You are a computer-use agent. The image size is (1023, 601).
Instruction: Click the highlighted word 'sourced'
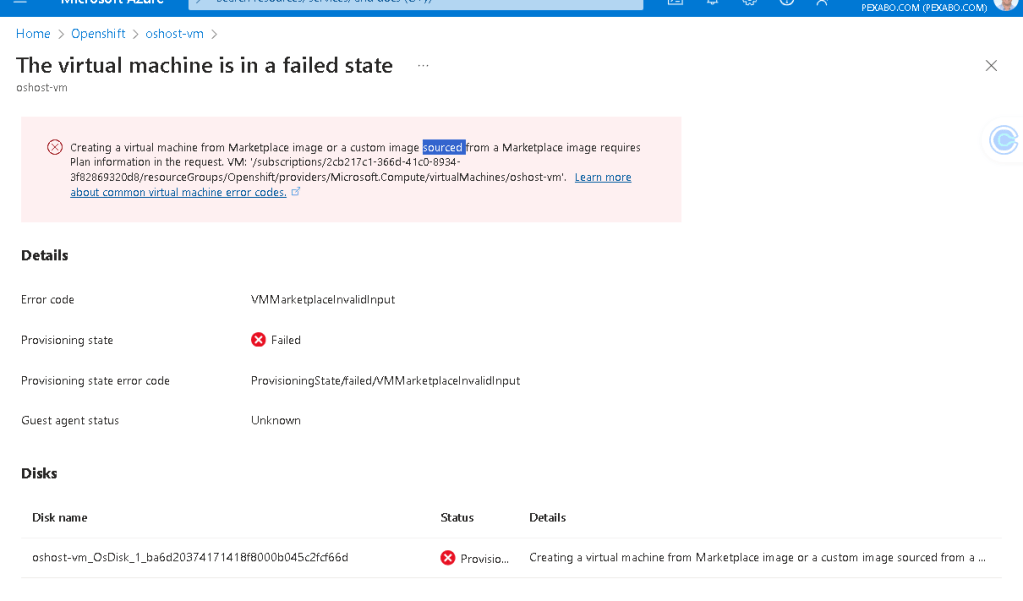pos(443,147)
